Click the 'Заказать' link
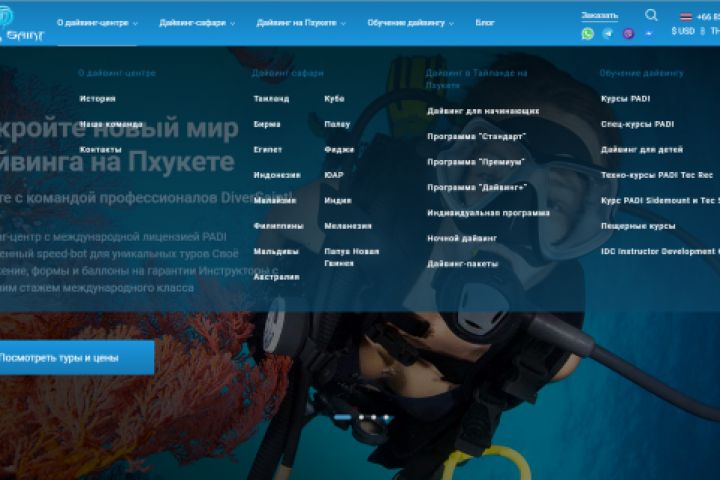The image size is (720, 480). tap(599, 16)
